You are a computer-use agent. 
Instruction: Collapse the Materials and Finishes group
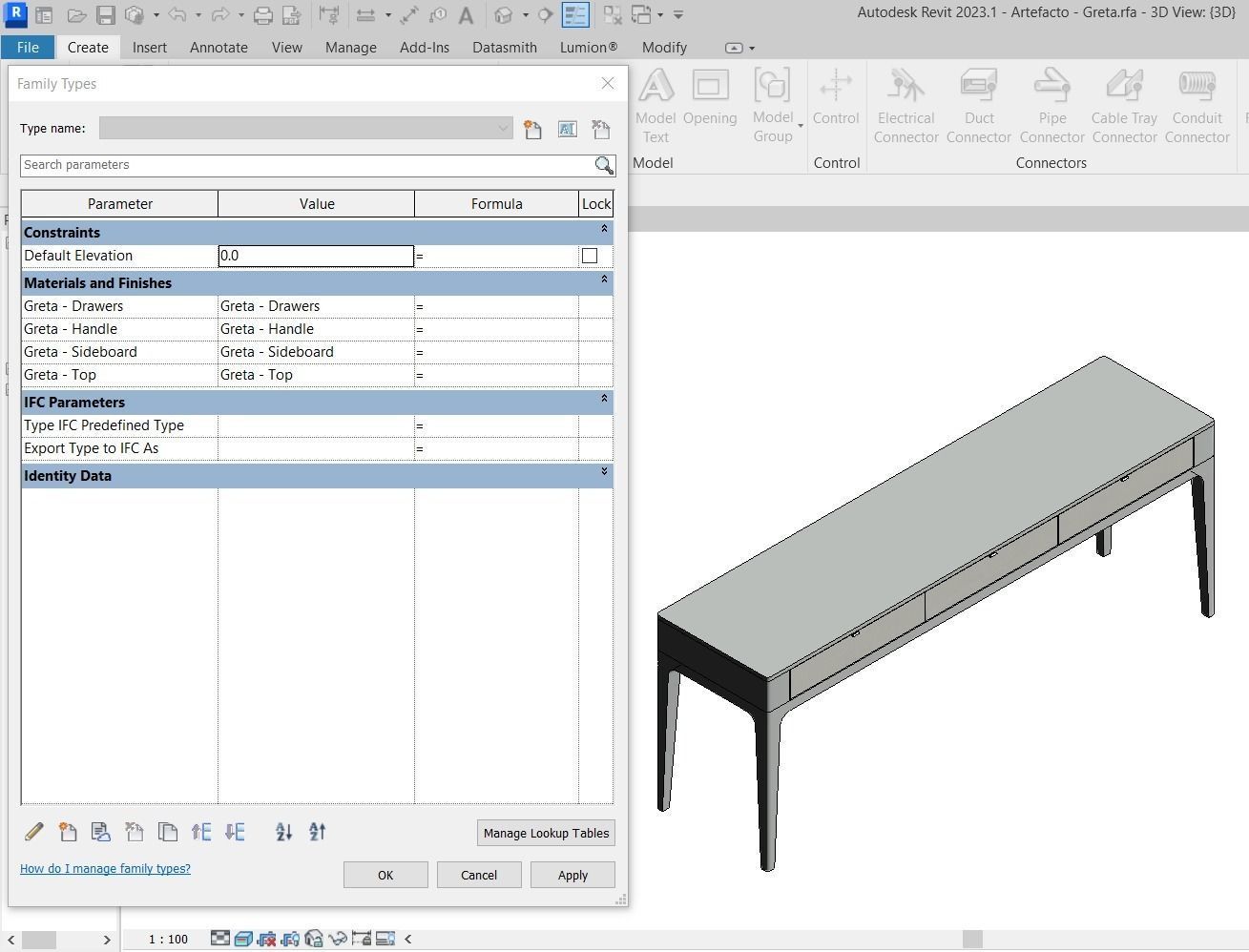click(604, 279)
